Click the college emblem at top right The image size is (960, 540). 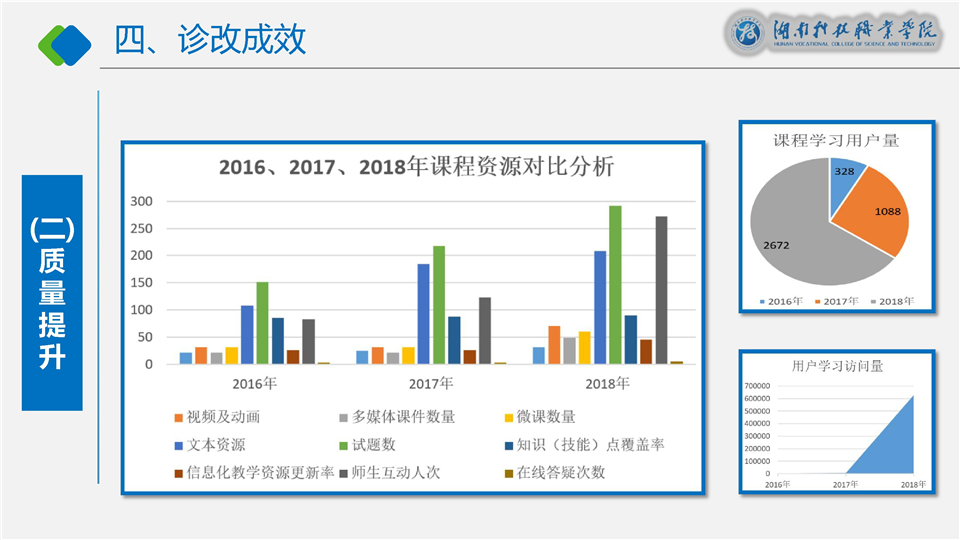pyautogui.click(x=746, y=33)
